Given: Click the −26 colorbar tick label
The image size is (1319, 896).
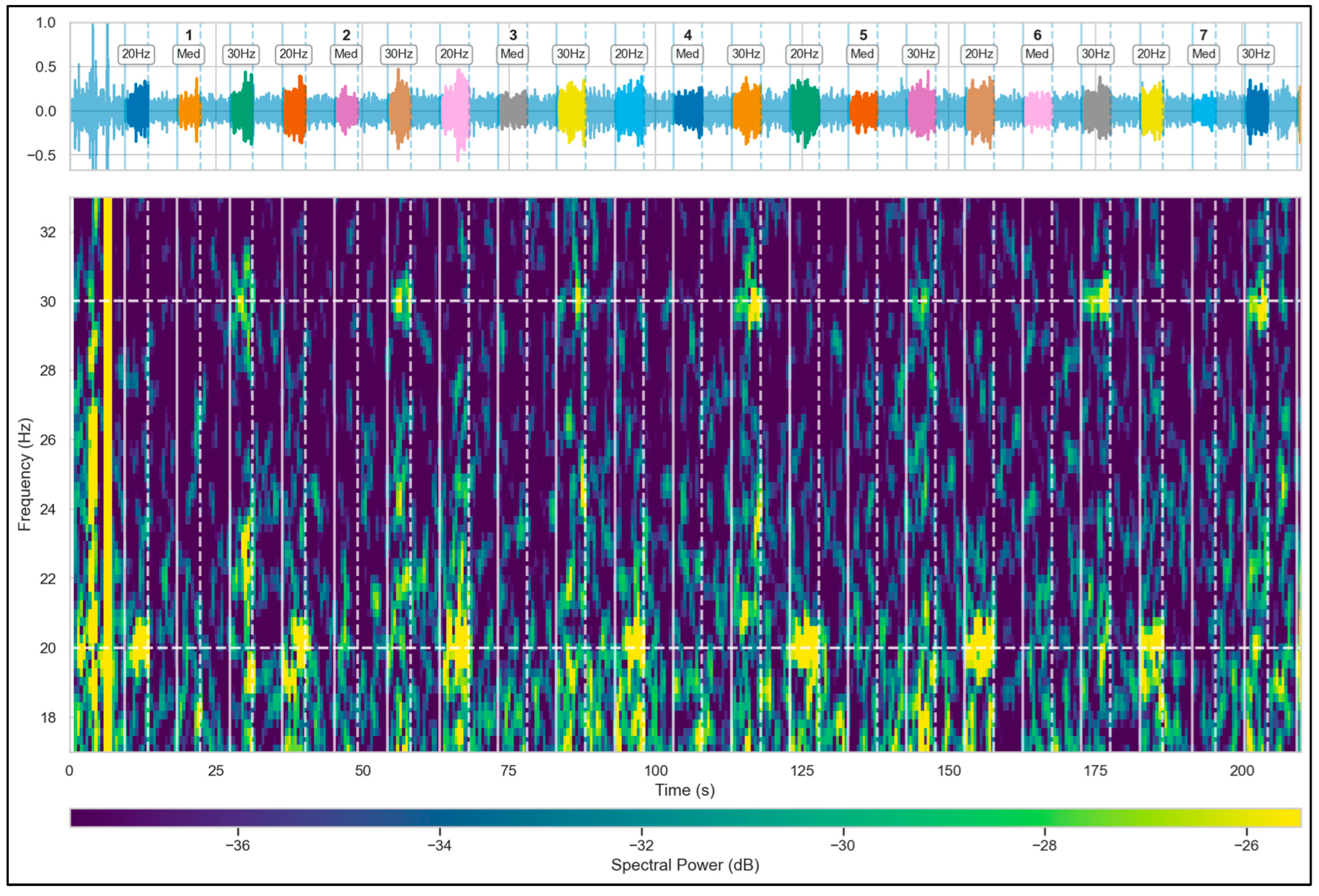Looking at the screenshot, I should click(x=1247, y=846).
